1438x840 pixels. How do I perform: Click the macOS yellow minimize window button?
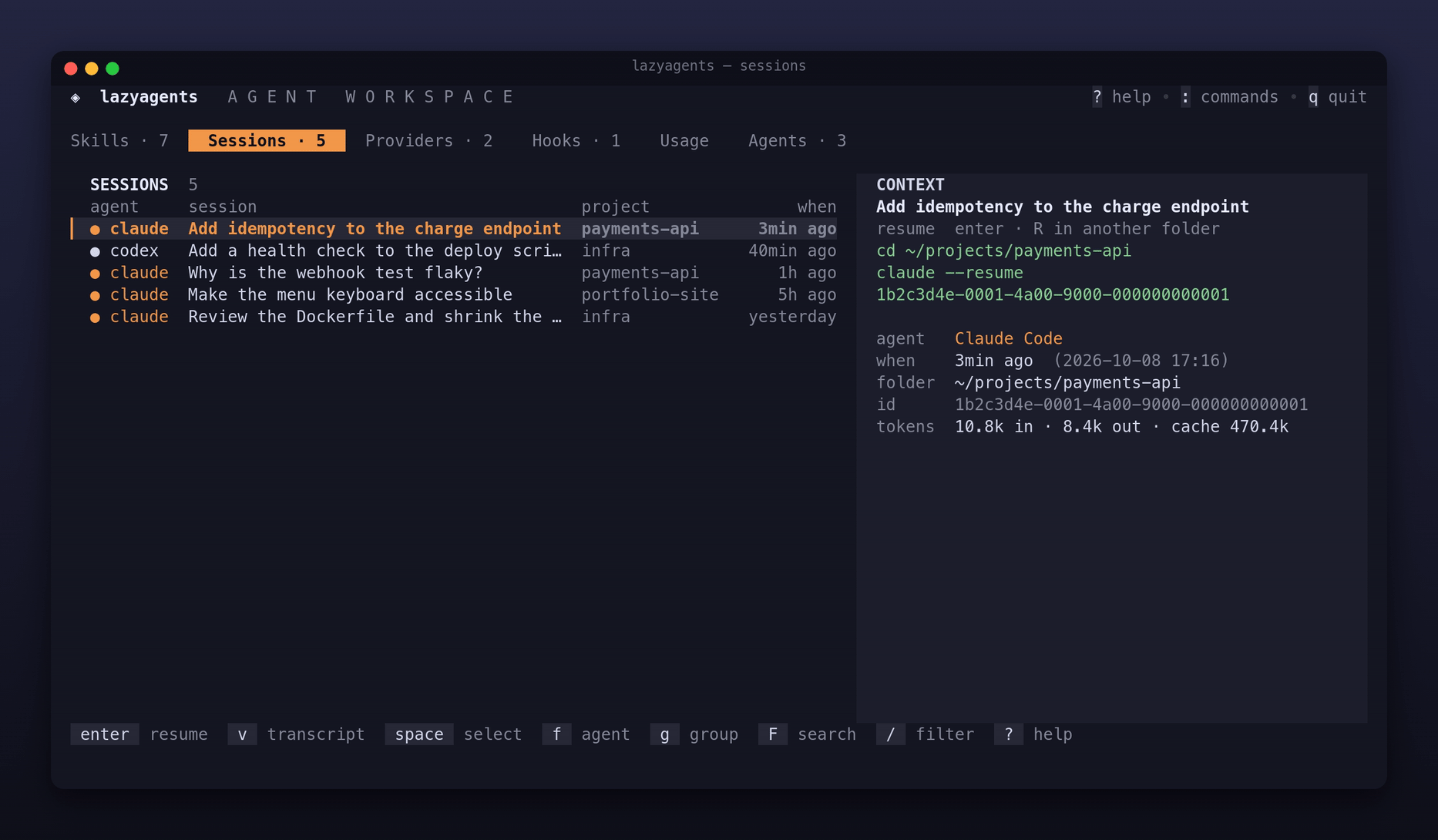click(92, 69)
